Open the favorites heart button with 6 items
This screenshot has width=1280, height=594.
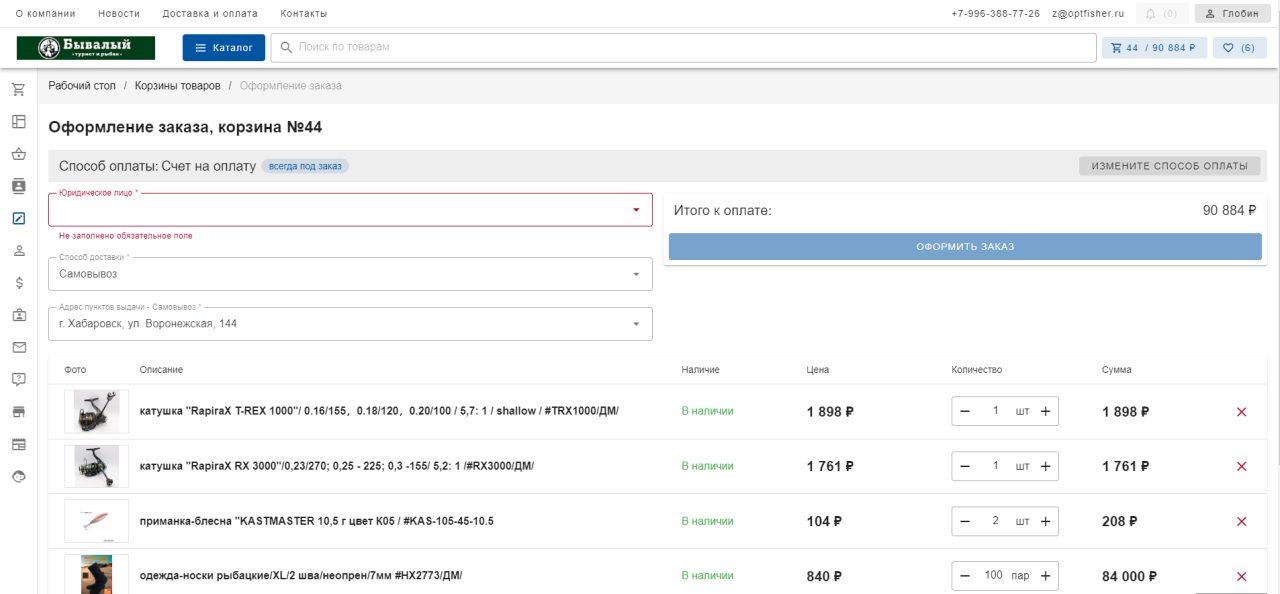tap(1239, 47)
